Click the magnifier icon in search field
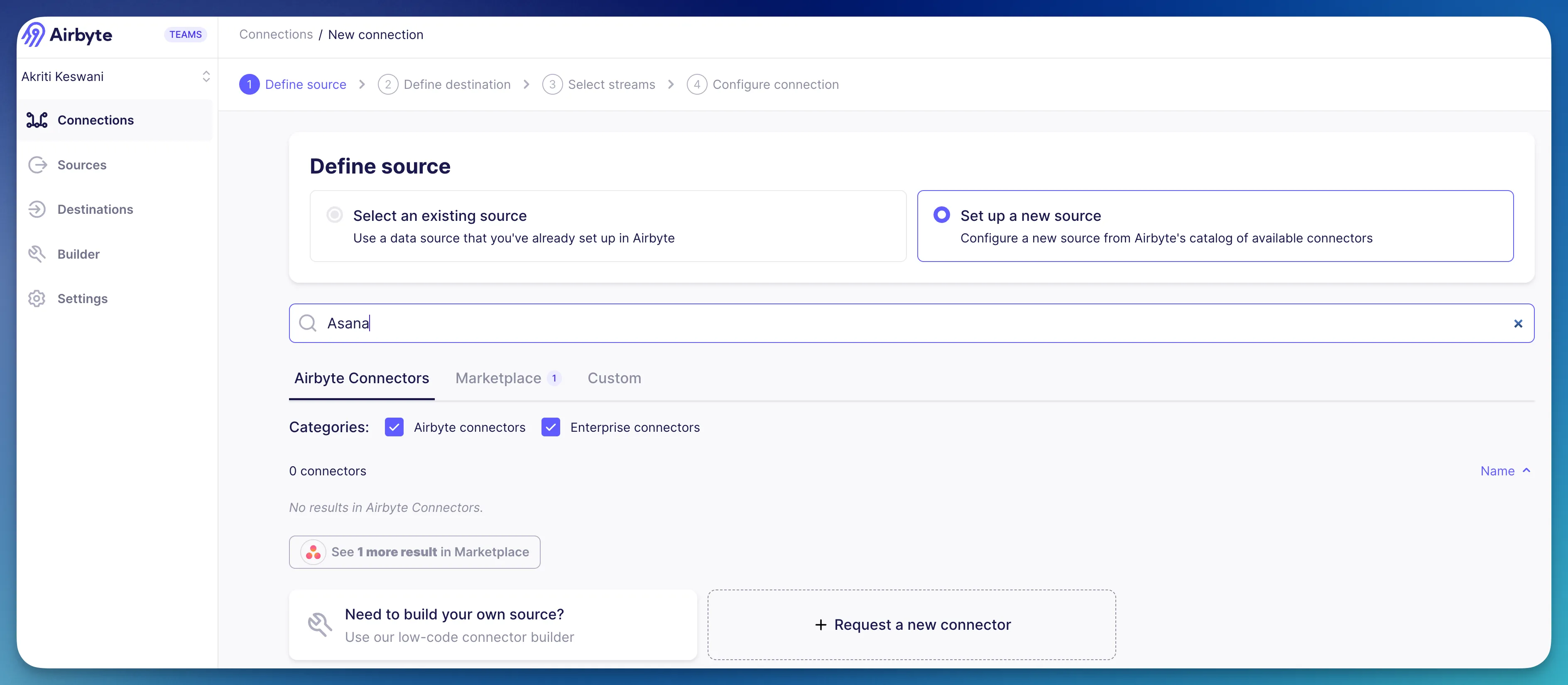 (x=308, y=323)
